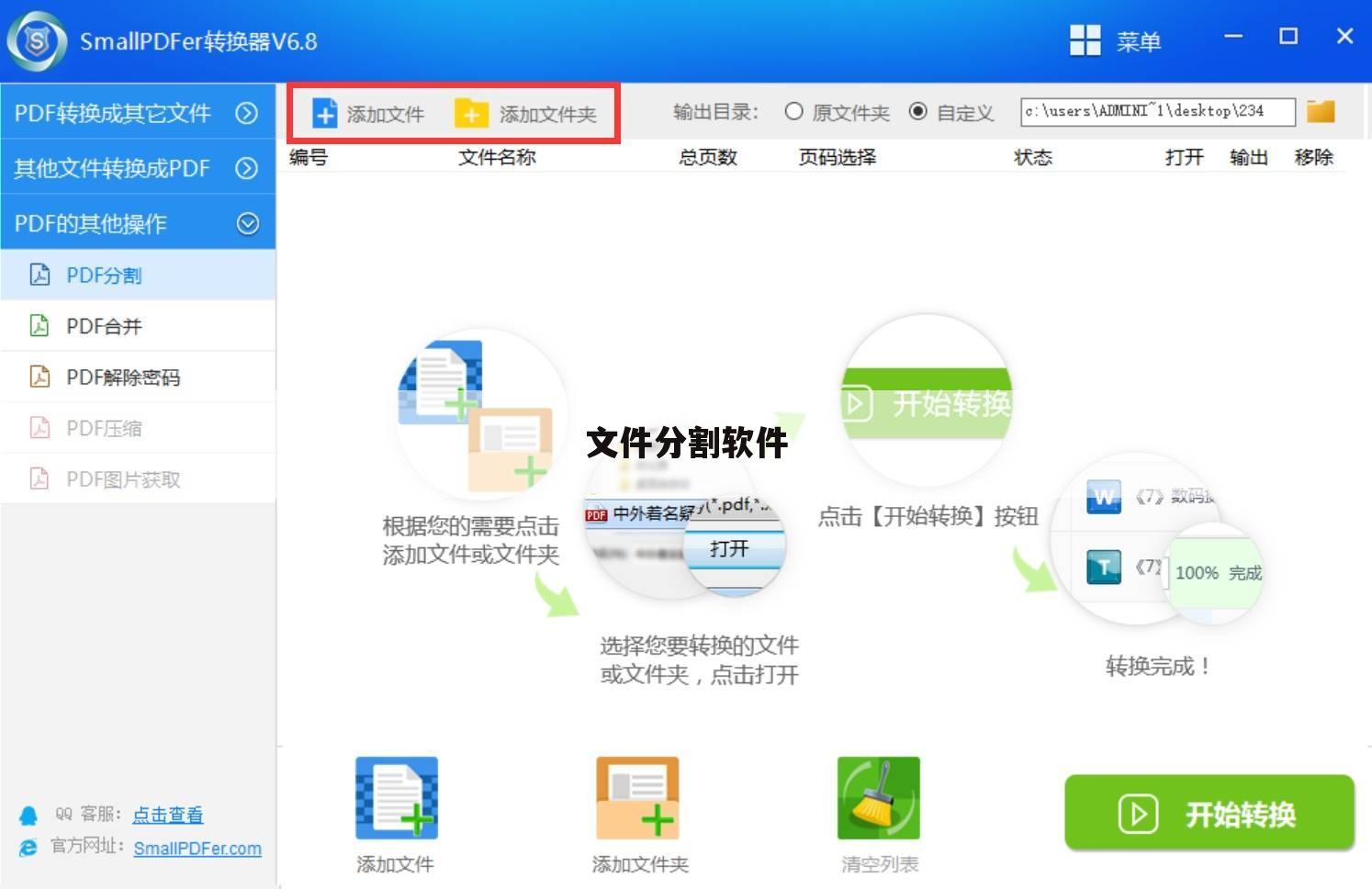Open the QQ客服 点击查看 link

pyautogui.click(x=168, y=815)
